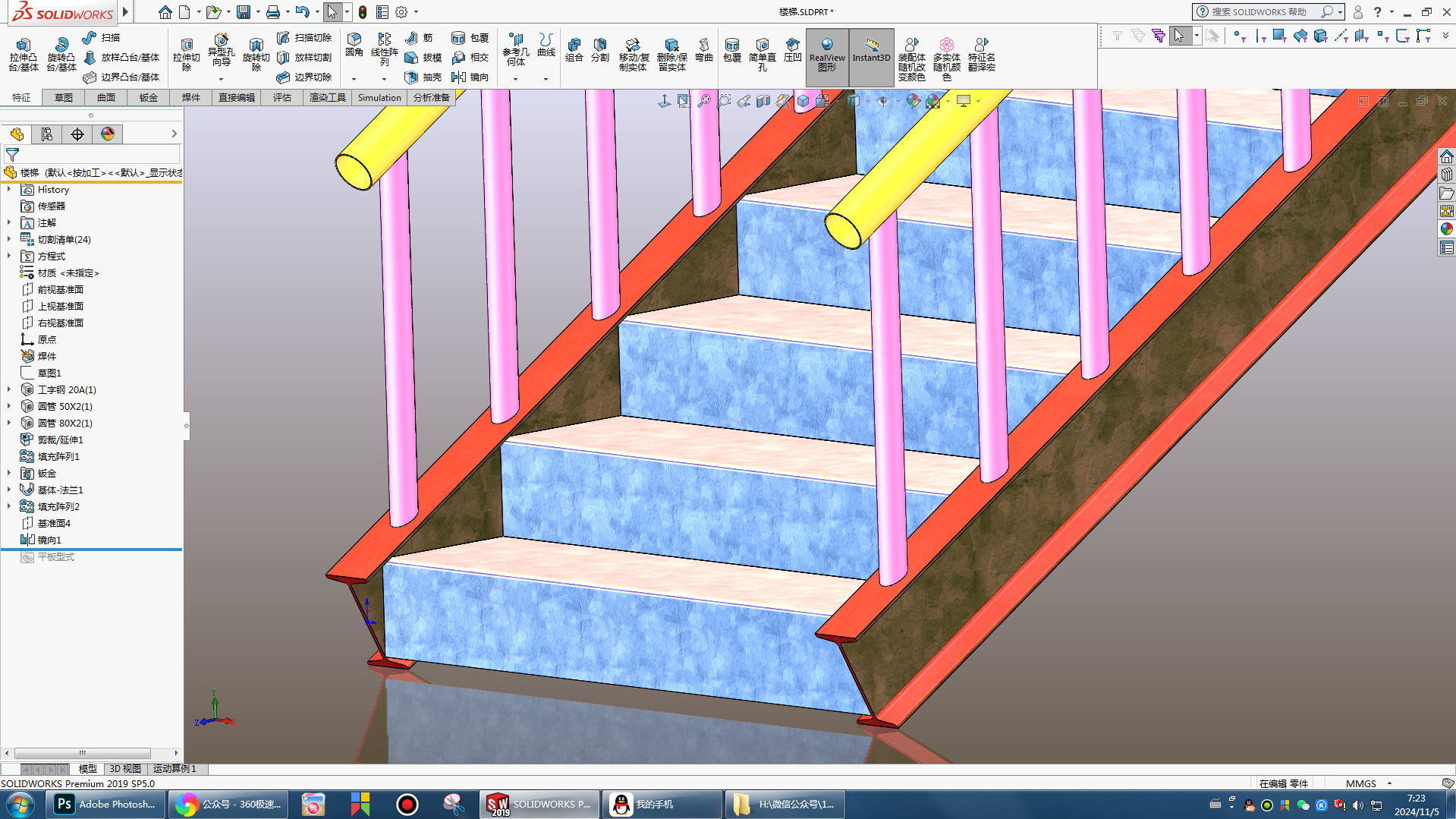Expand the 圆管 80X2(1) feature node
Screen dimensions: 1456x819
pos(9,424)
